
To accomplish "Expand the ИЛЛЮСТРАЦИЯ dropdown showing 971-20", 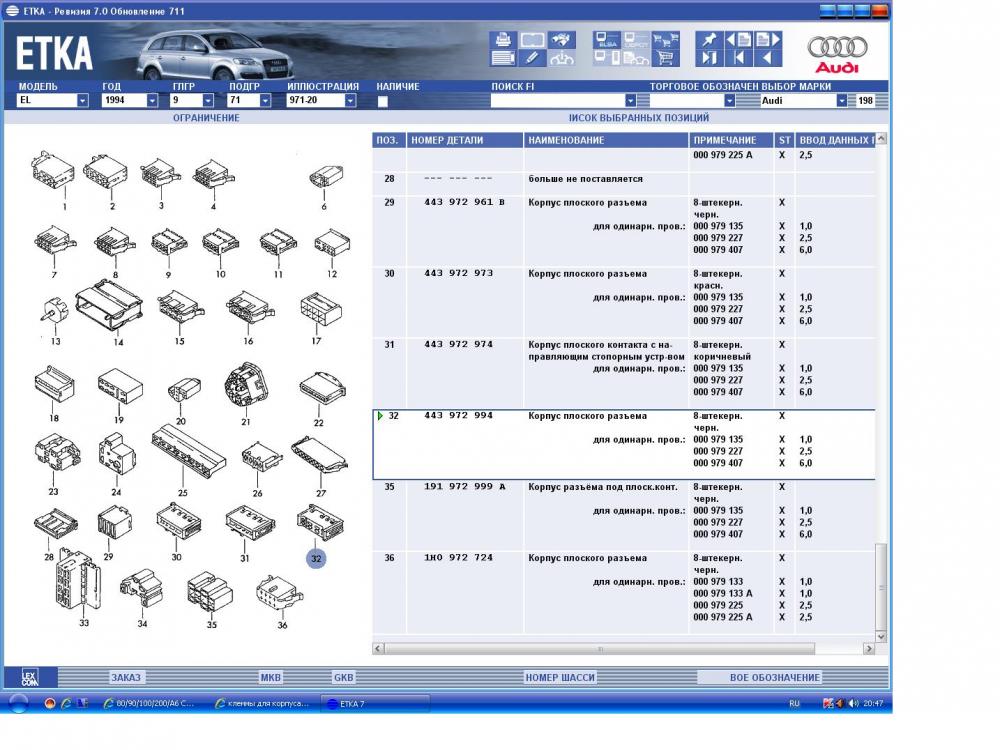I will 350,101.
